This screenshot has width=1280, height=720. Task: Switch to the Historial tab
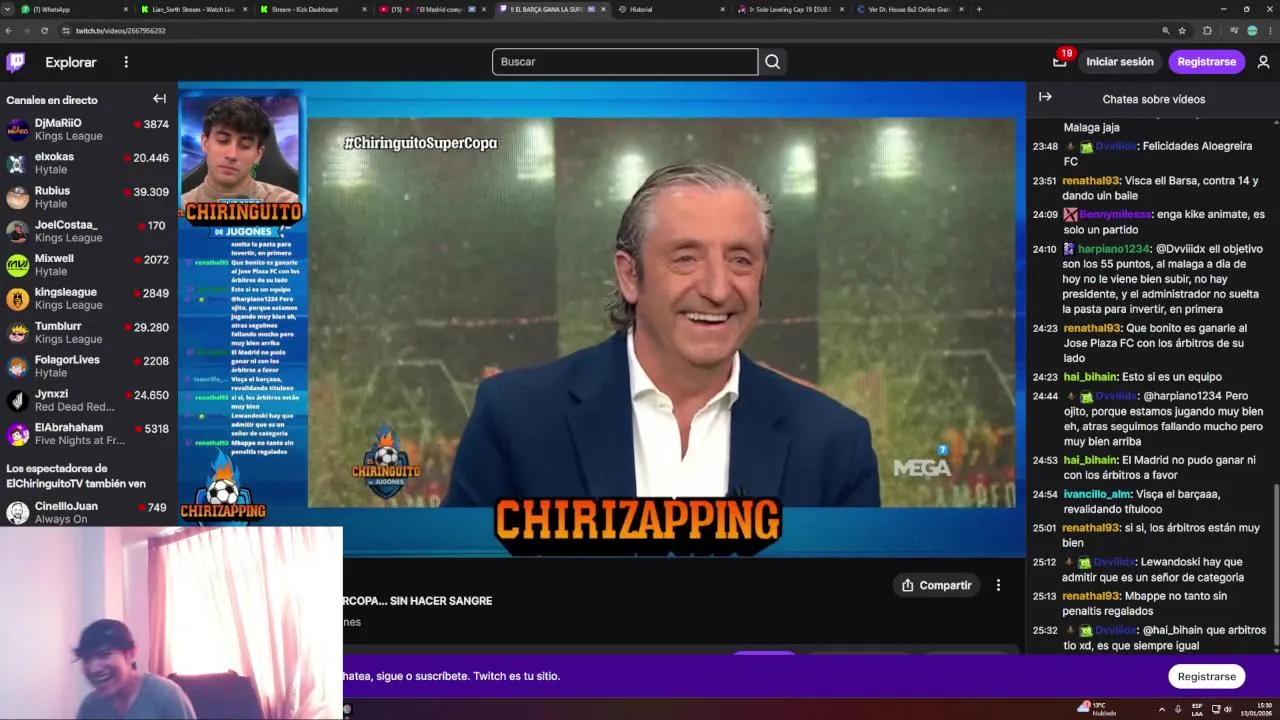(x=671, y=9)
